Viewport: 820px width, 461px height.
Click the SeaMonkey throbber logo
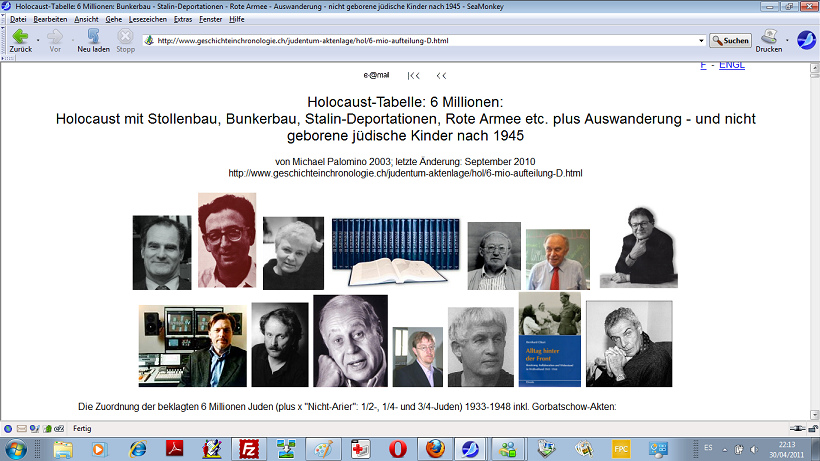(x=806, y=40)
